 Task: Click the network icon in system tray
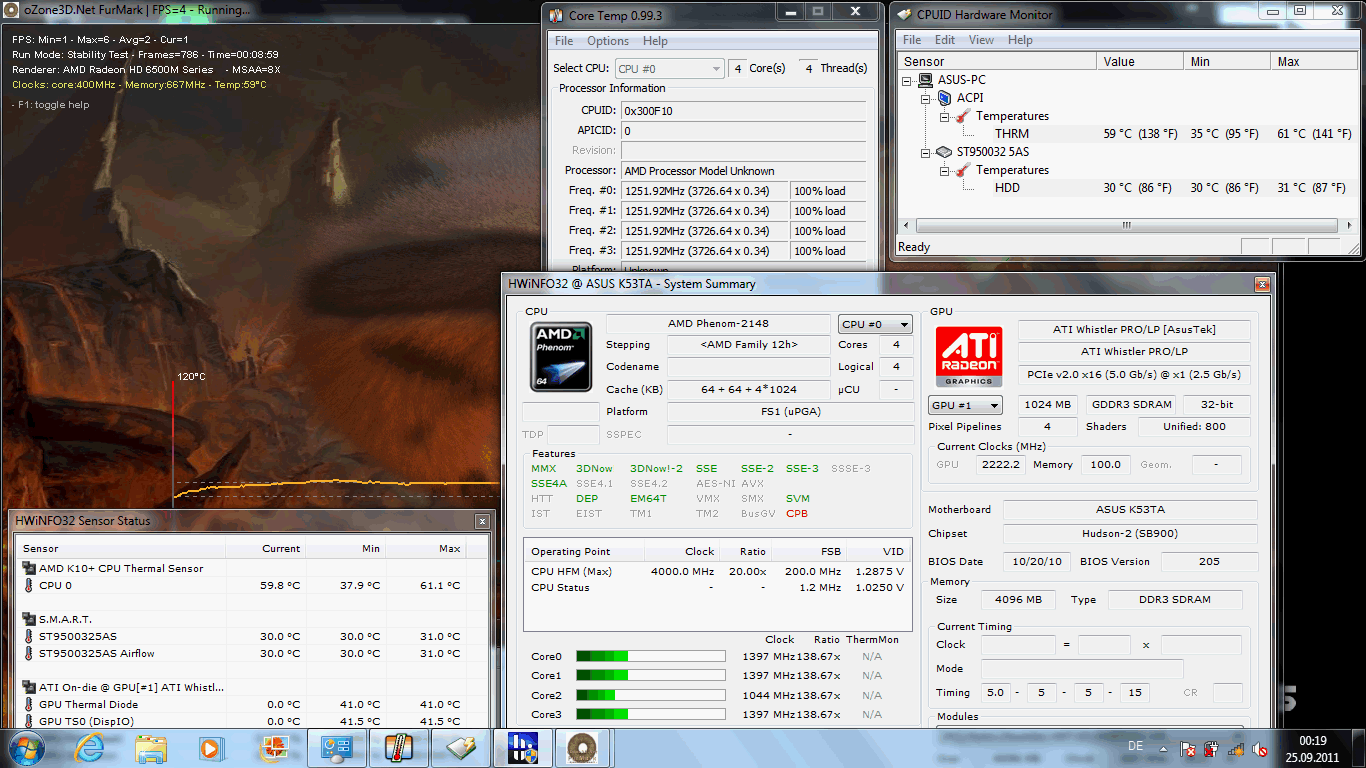[1237, 749]
